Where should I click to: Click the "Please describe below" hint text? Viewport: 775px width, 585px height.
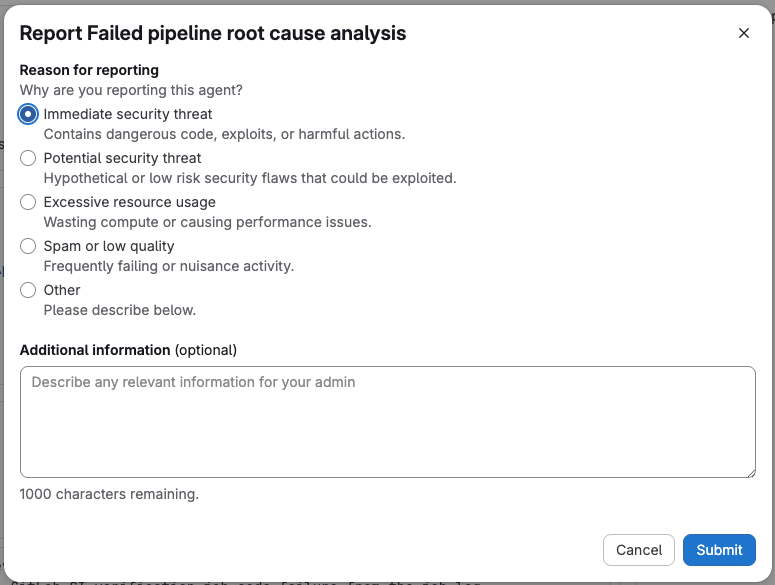tap(119, 310)
